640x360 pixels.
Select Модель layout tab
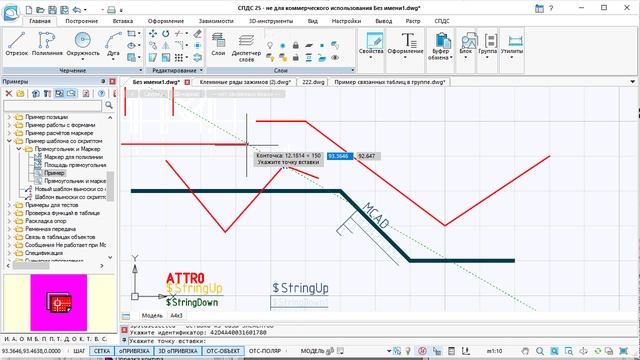click(152, 316)
